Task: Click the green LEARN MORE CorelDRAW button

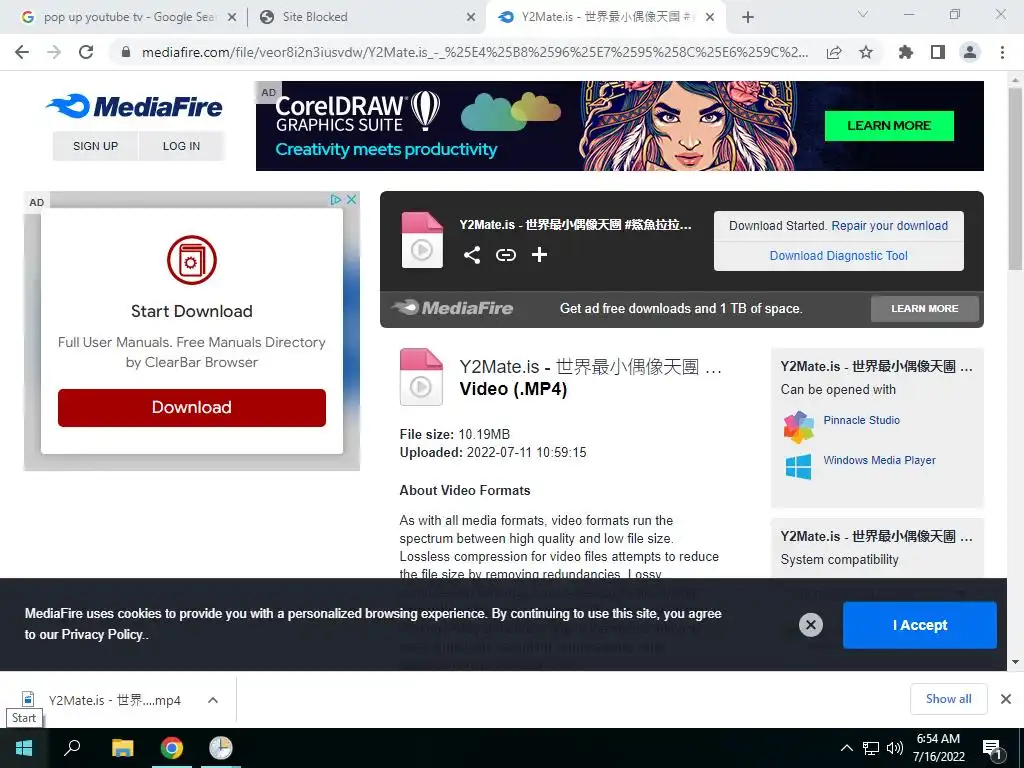Action: click(889, 125)
